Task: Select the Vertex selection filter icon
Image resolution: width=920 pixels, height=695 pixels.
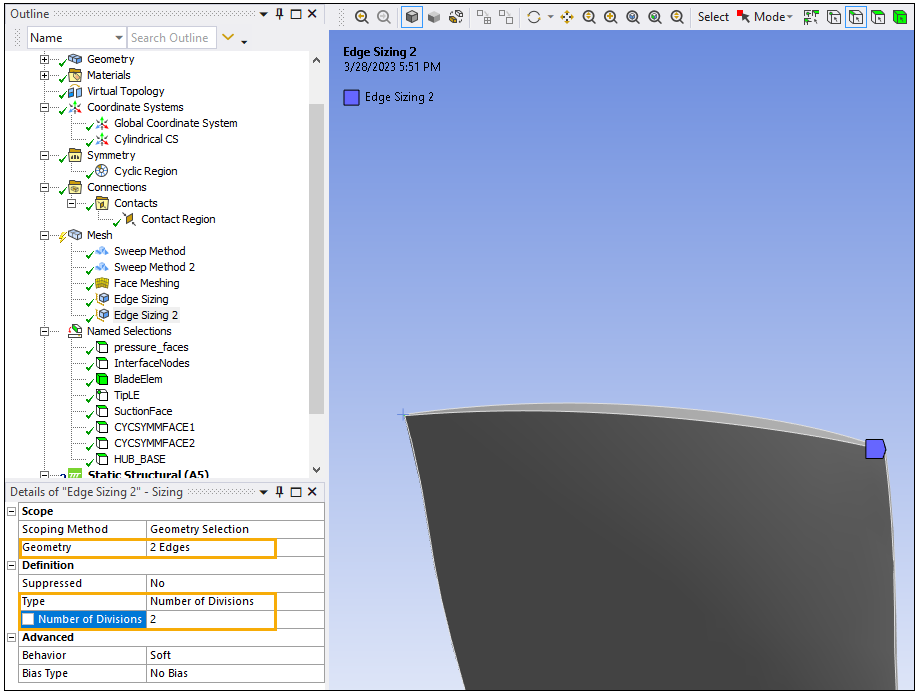Action: point(833,17)
